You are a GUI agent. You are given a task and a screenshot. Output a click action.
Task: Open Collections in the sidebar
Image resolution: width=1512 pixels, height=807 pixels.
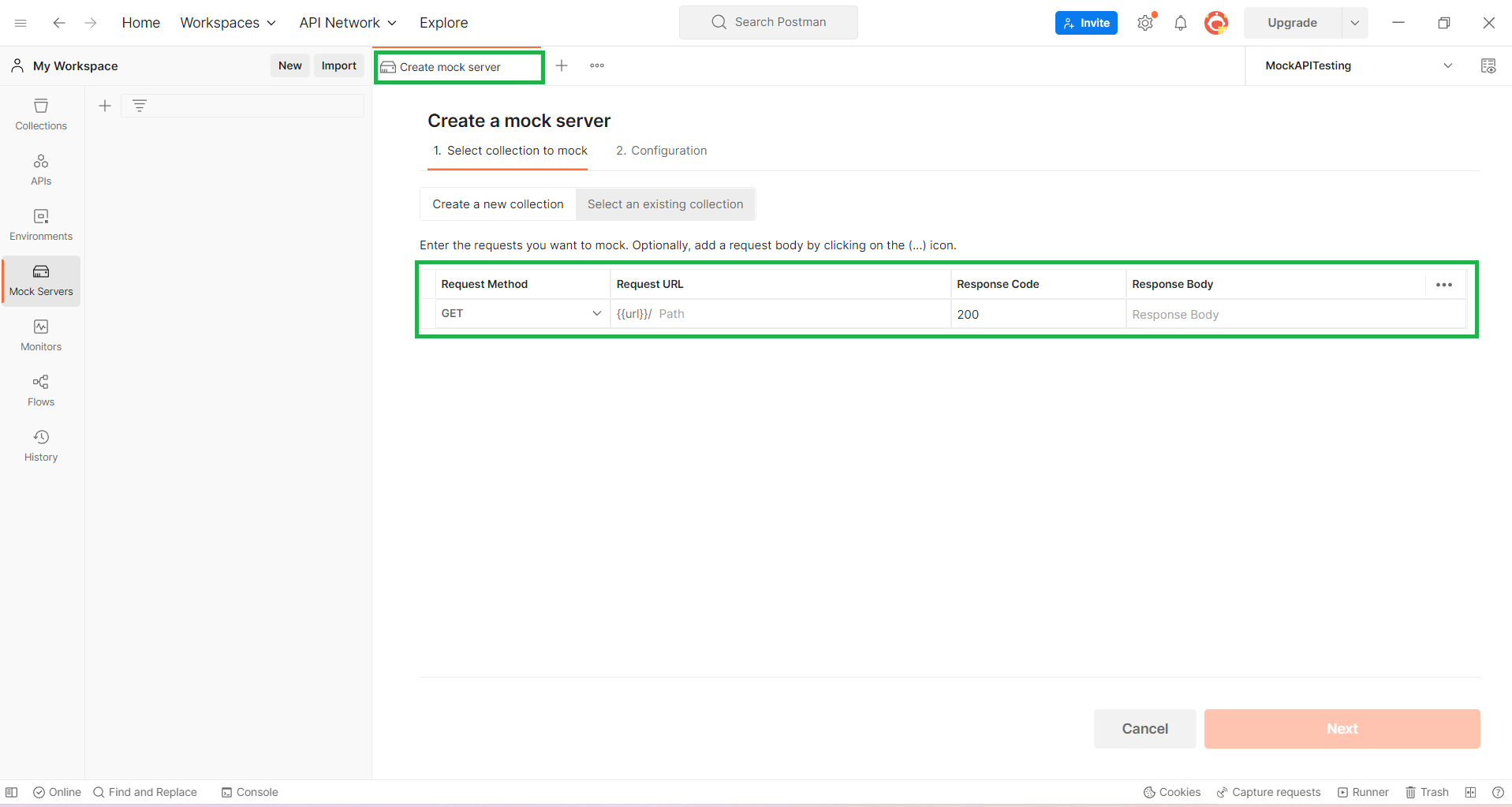point(41,115)
